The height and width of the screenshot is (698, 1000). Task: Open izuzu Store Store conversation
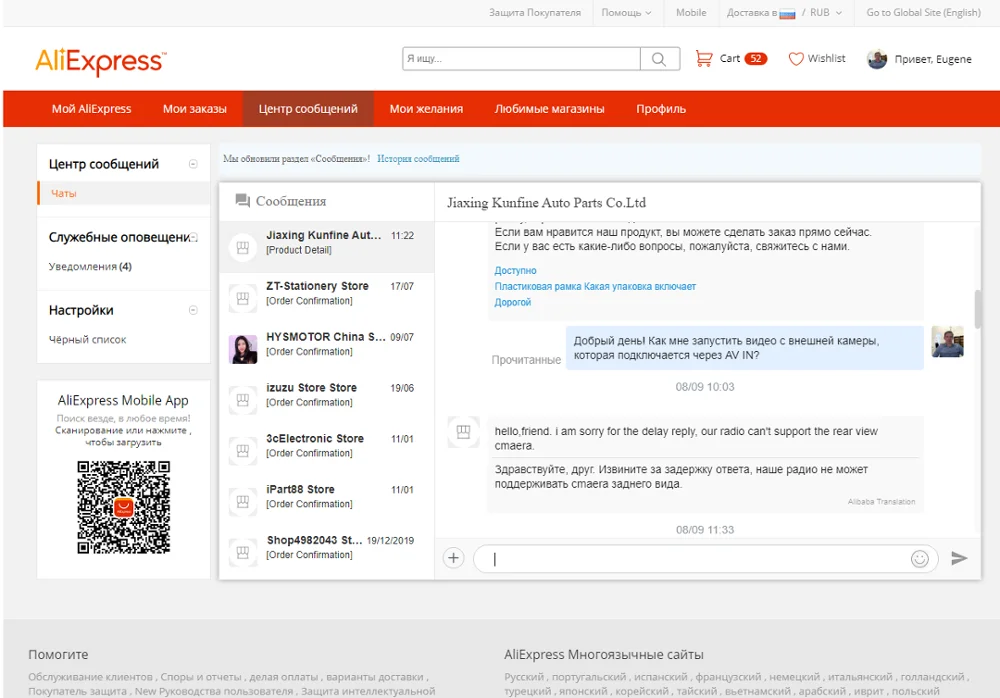point(327,400)
